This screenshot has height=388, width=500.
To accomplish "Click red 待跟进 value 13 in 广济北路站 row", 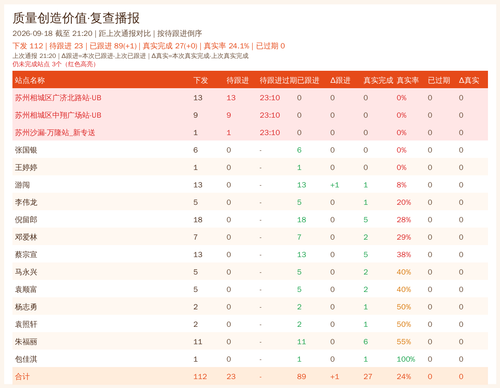I will click(231, 98).
